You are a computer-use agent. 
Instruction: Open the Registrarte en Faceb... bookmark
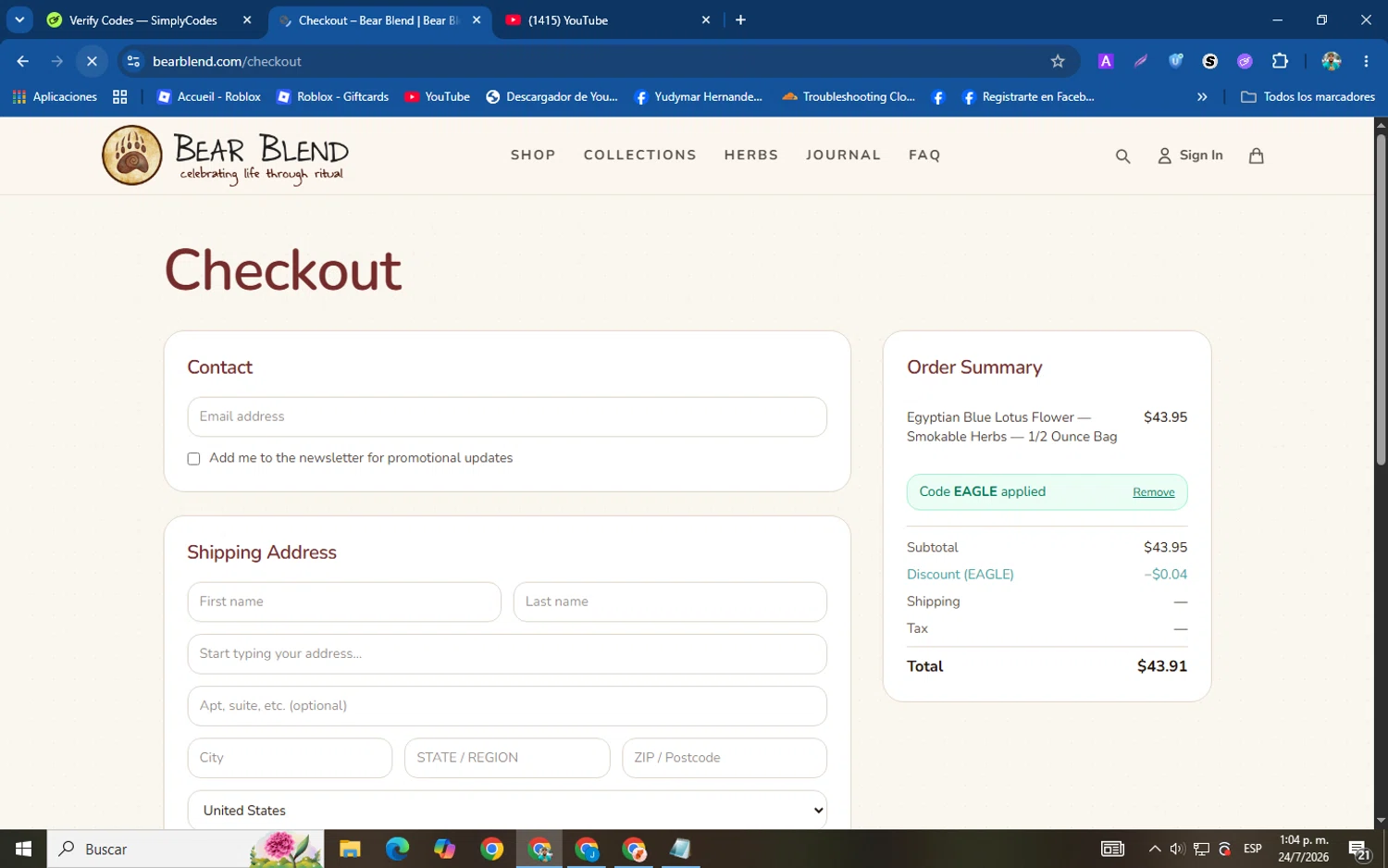point(1028,96)
